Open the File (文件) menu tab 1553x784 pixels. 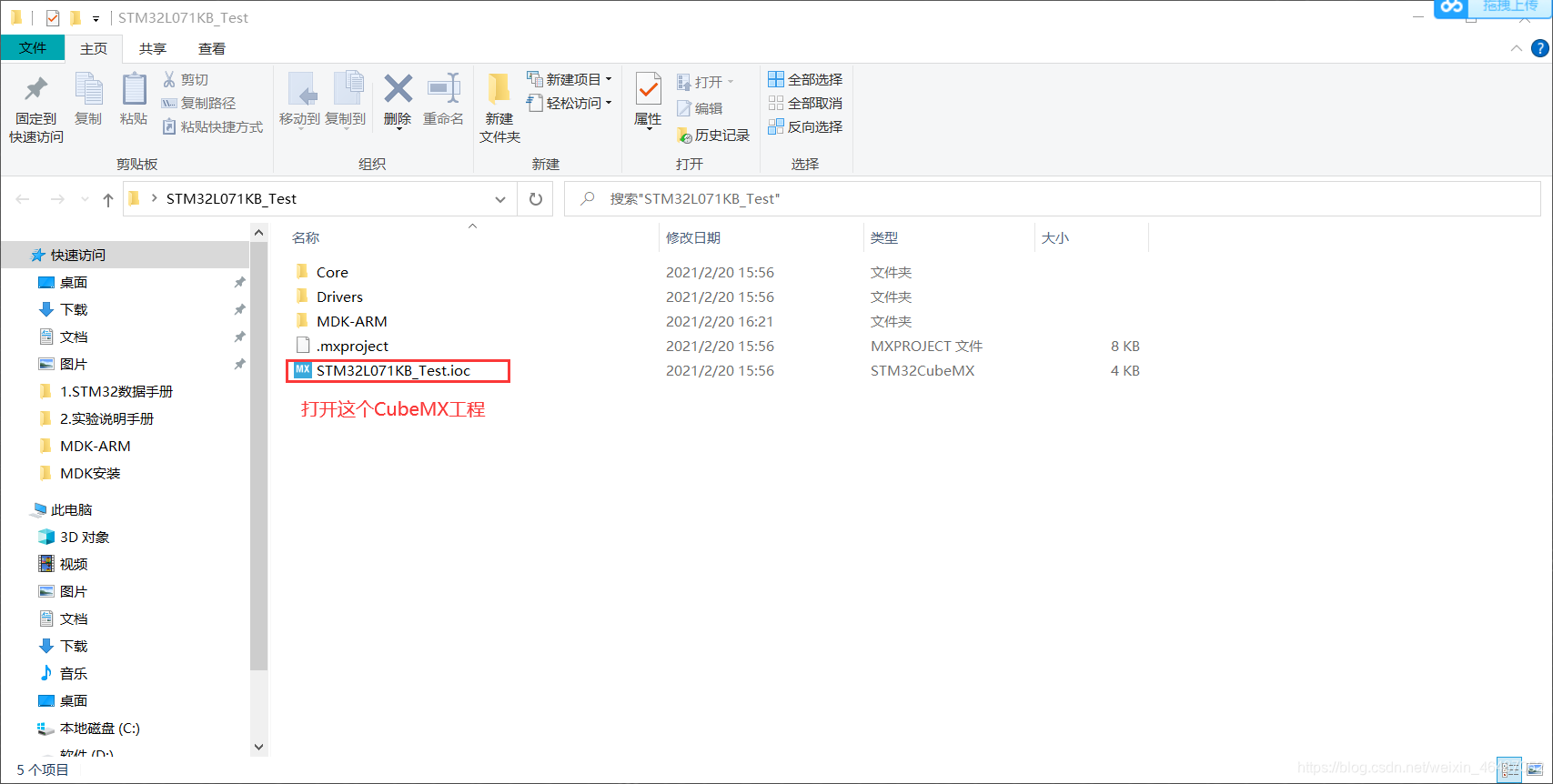click(33, 48)
